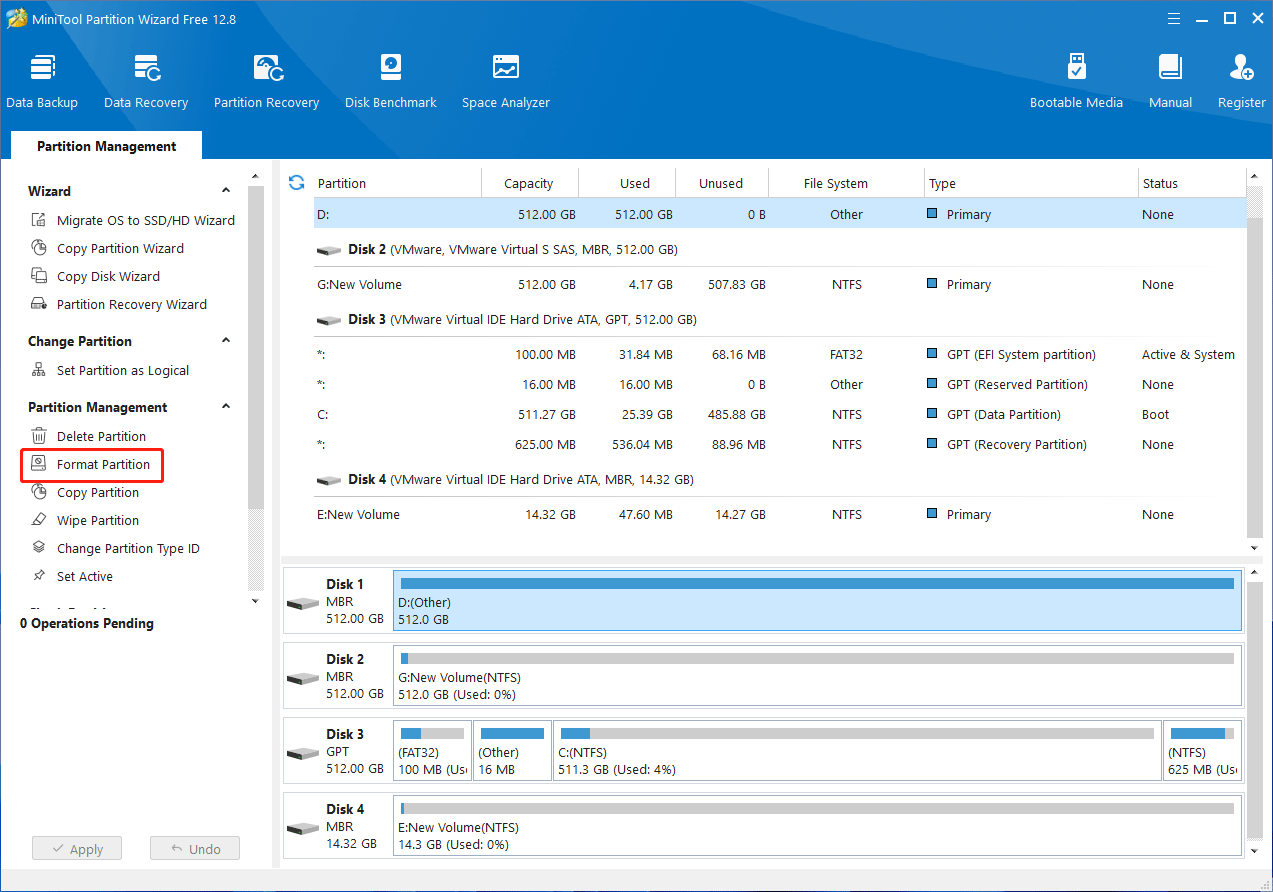Refresh the partition list

[296, 183]
